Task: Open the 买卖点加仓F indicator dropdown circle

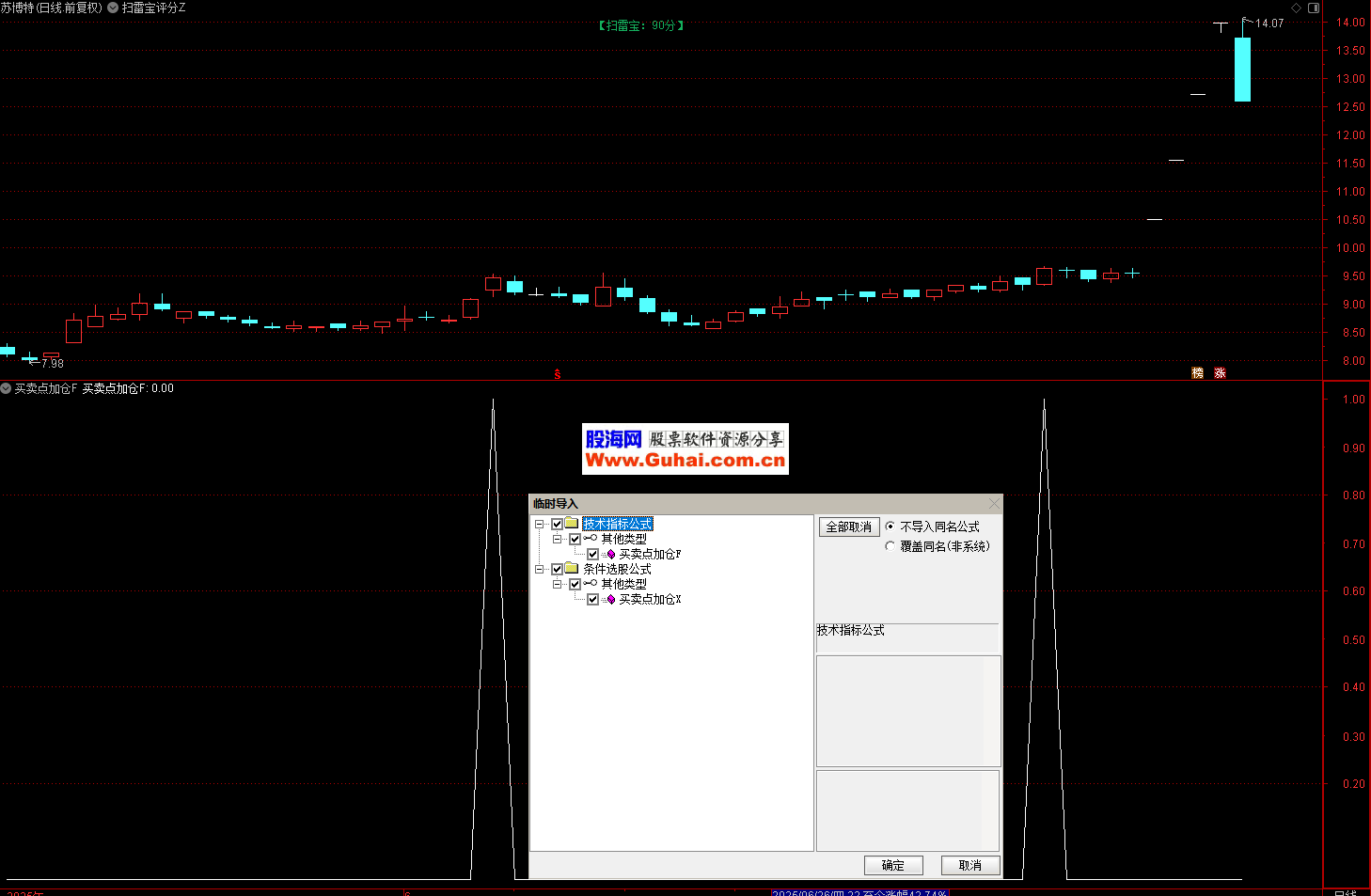Action: [6, 388]
